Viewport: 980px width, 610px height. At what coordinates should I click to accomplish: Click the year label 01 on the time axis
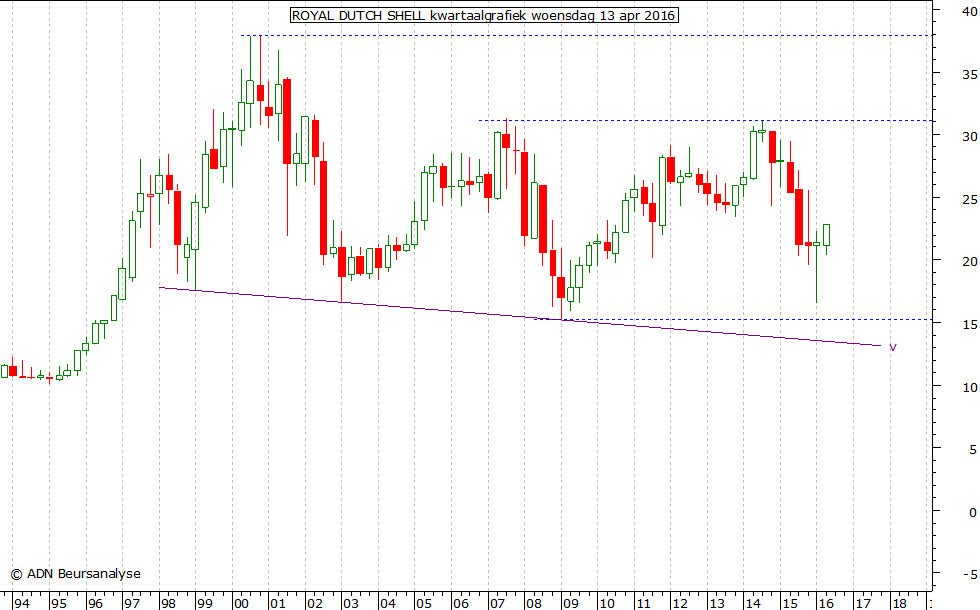[x=278, y=604]
